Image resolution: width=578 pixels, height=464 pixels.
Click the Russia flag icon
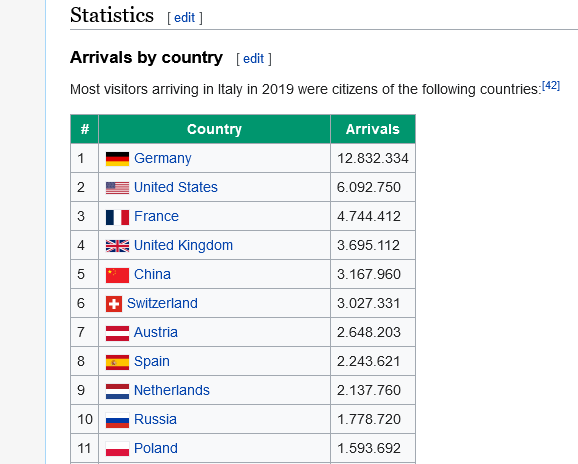(117, 420)
